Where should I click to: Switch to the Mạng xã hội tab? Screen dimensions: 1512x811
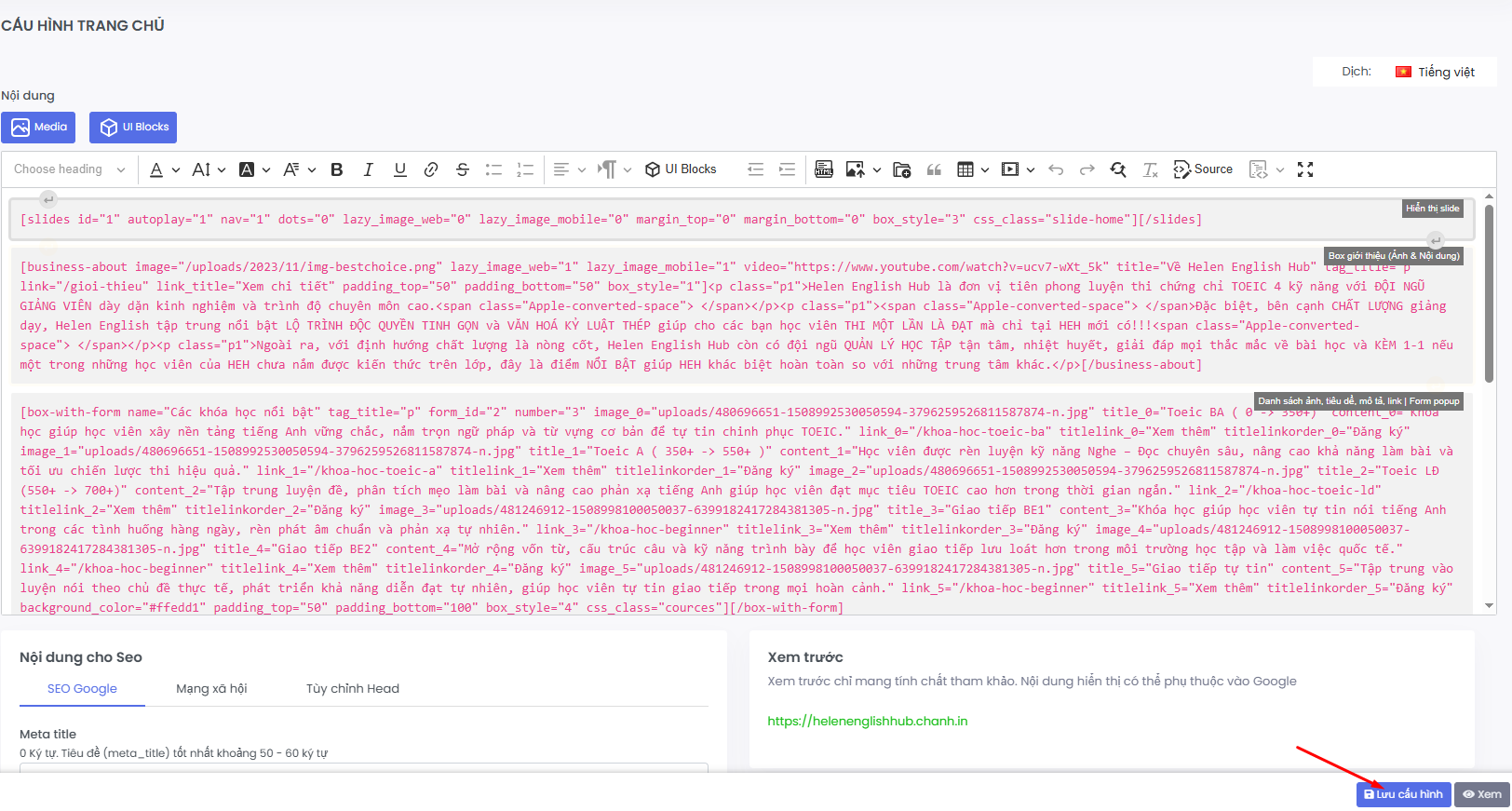211,689
